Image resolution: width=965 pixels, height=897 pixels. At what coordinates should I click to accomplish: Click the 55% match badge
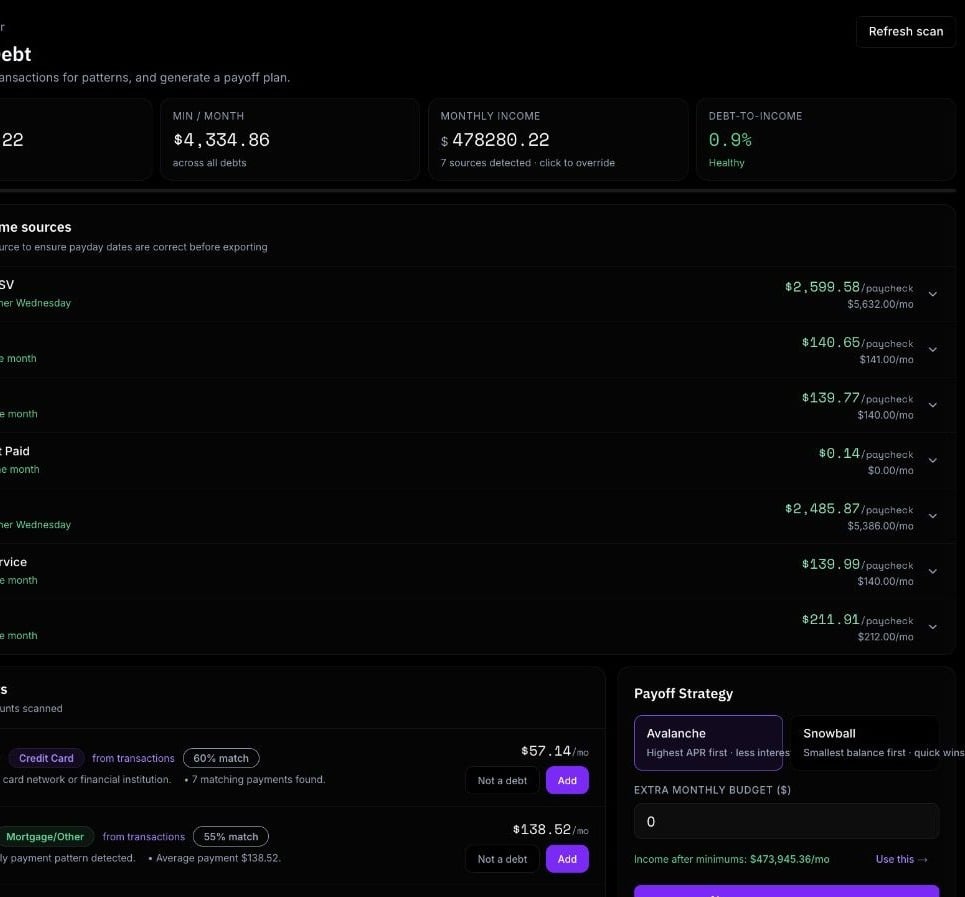coord(231,837)
